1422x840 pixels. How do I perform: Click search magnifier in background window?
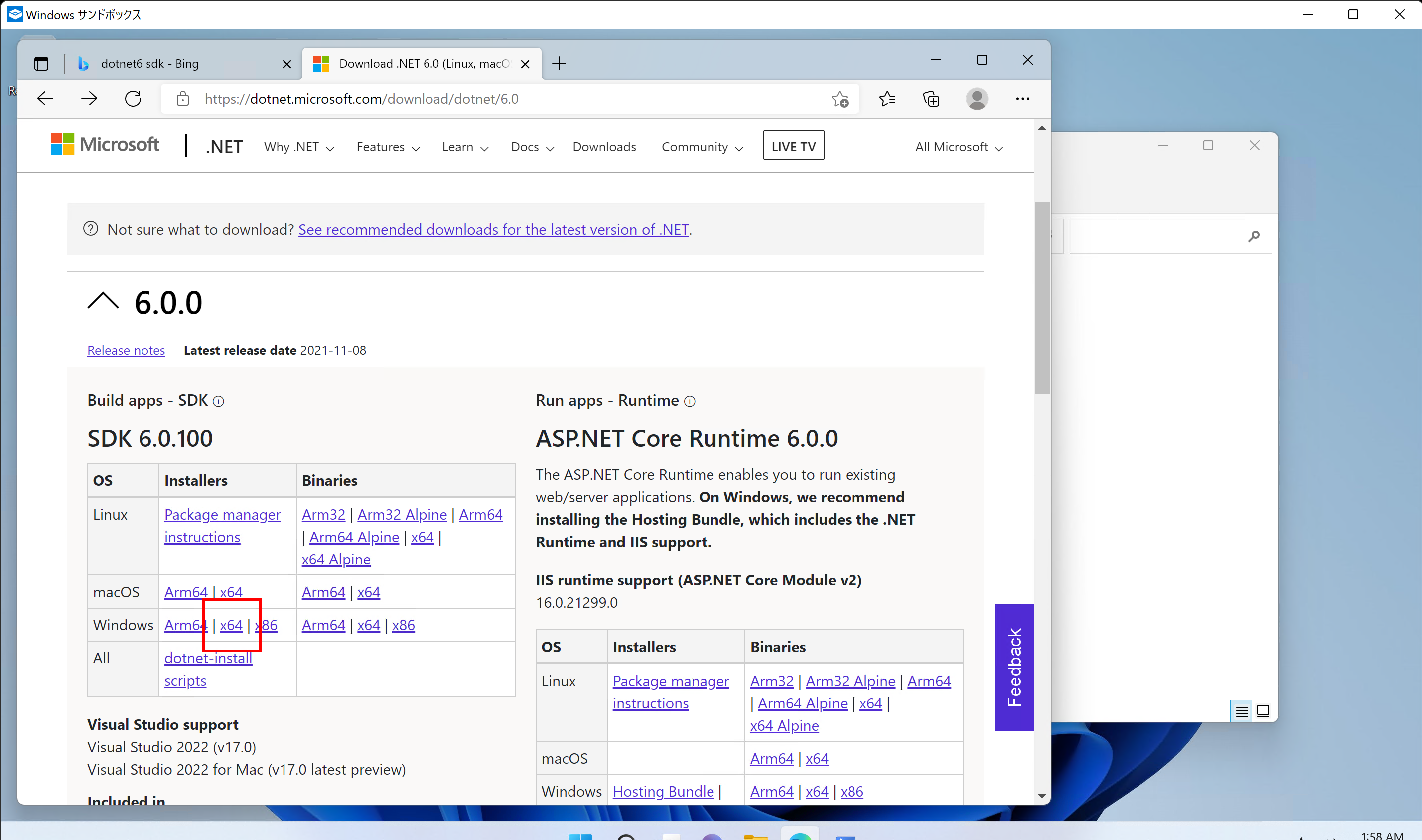click(x=1253, y=236)
